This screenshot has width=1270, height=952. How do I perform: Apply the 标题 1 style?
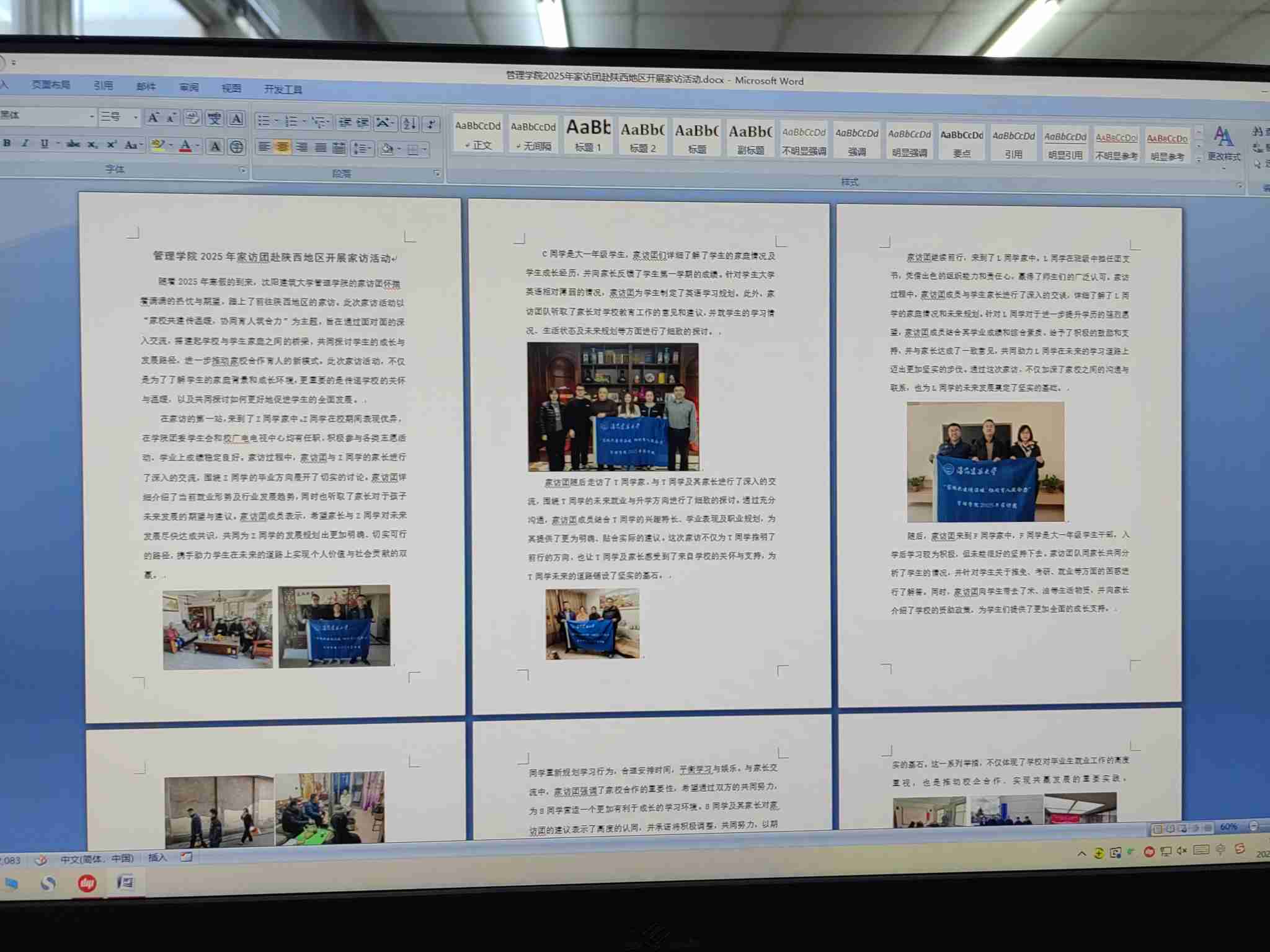(x=588, y=134)
